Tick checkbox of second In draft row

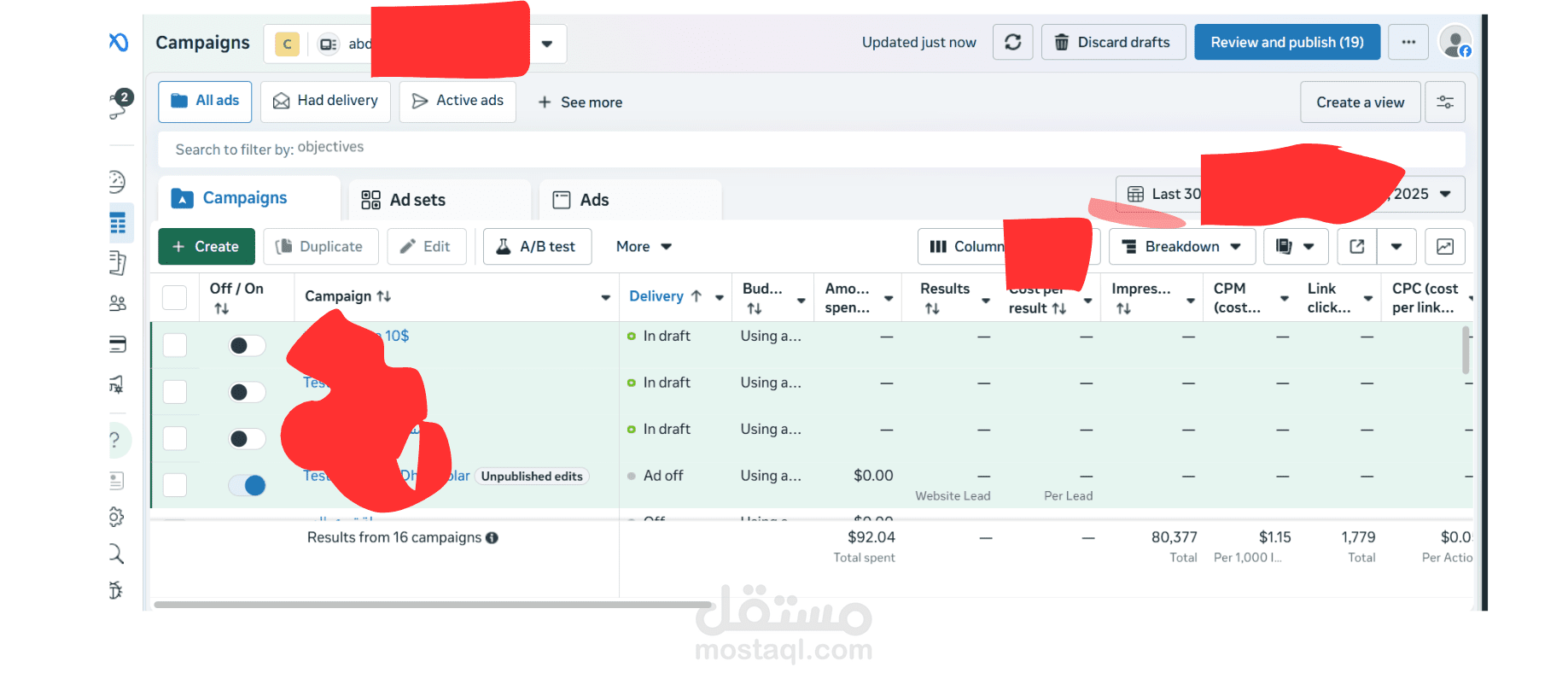tap(174, 391)
